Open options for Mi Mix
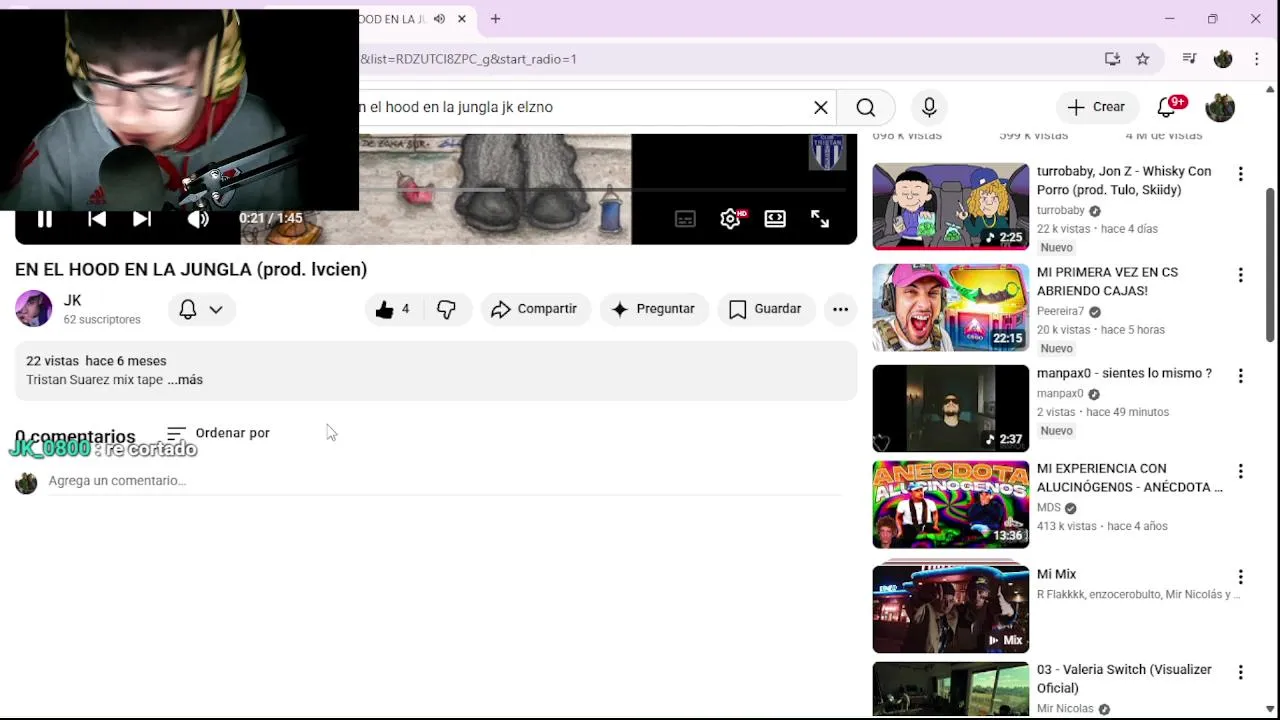 [x=1241, y=577]
